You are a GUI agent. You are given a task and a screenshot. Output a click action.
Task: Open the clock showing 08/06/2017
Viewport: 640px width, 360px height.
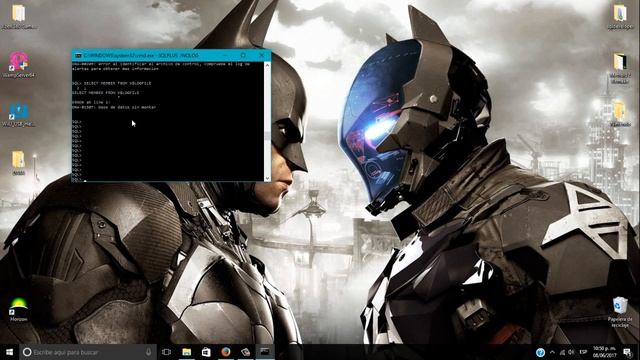click(x=604, y=352)
